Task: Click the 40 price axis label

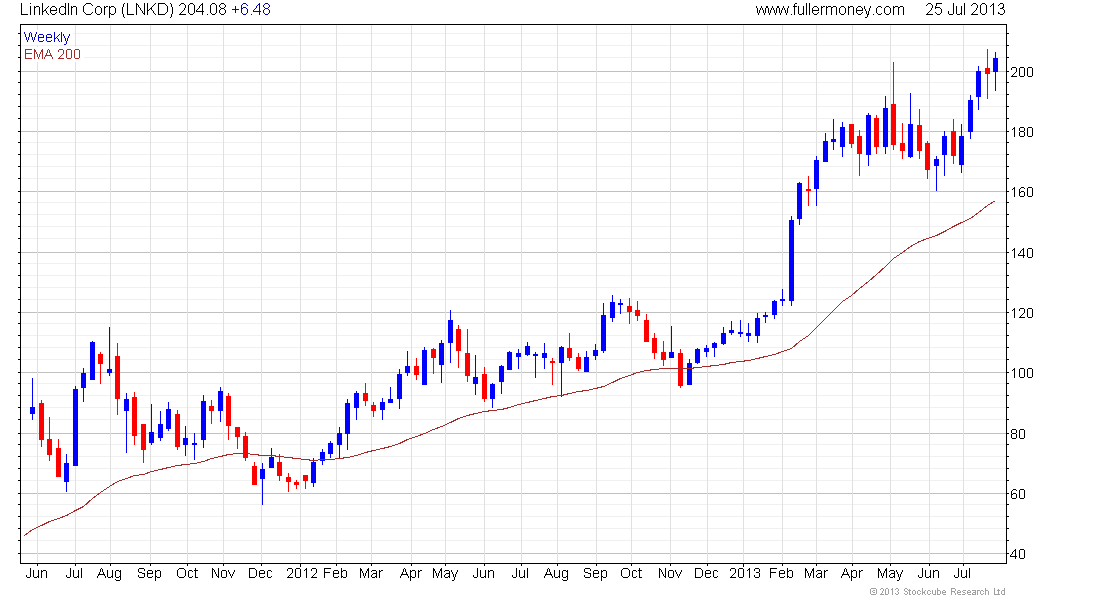Action: pos(1017,554)
